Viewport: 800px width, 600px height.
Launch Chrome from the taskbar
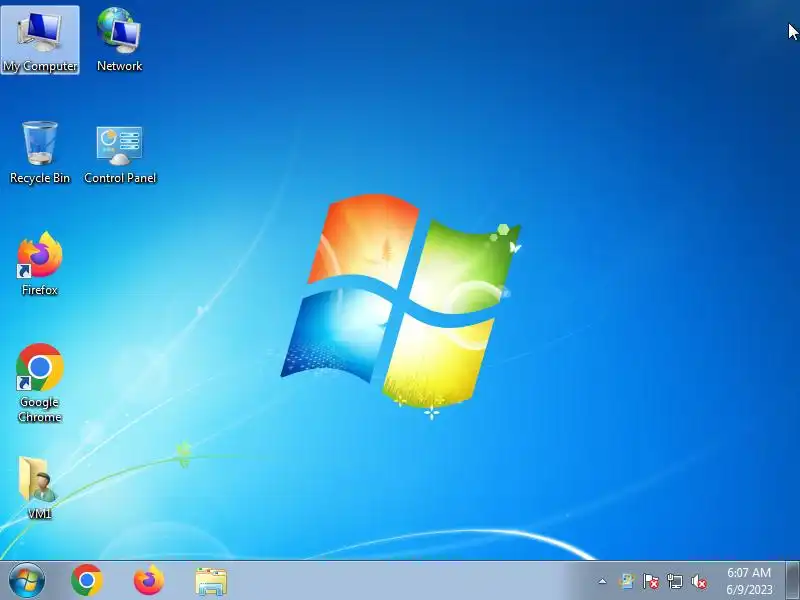click(x=87, y=581)
